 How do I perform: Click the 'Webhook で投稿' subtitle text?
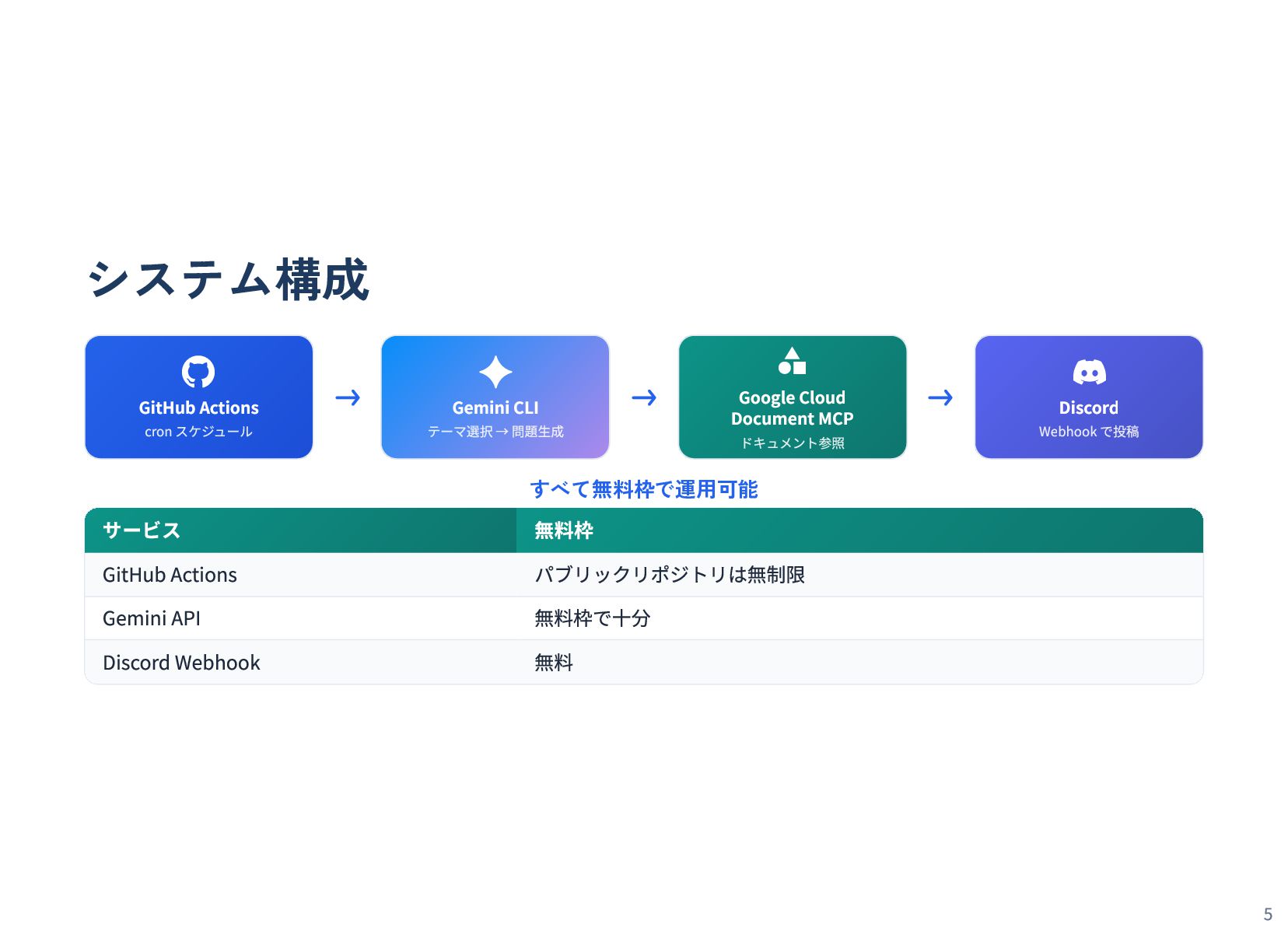(1089, 432)
